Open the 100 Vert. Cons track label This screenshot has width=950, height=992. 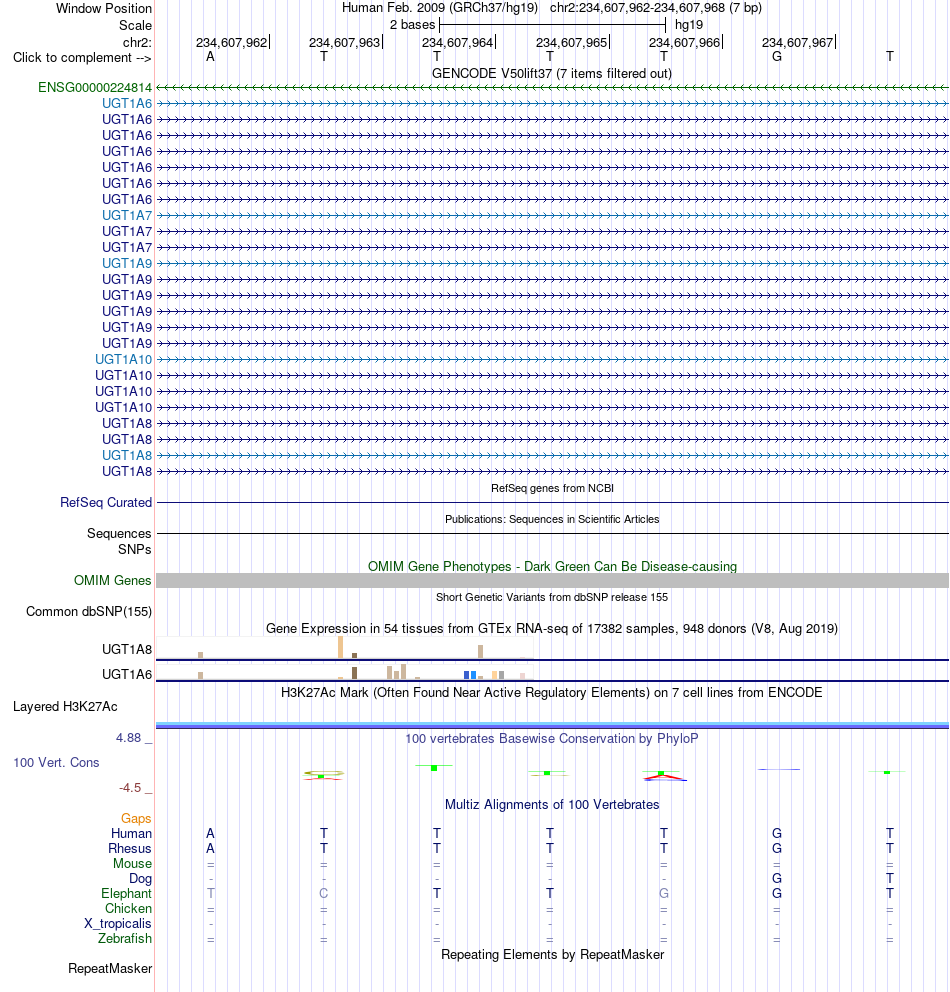[56, 762]
